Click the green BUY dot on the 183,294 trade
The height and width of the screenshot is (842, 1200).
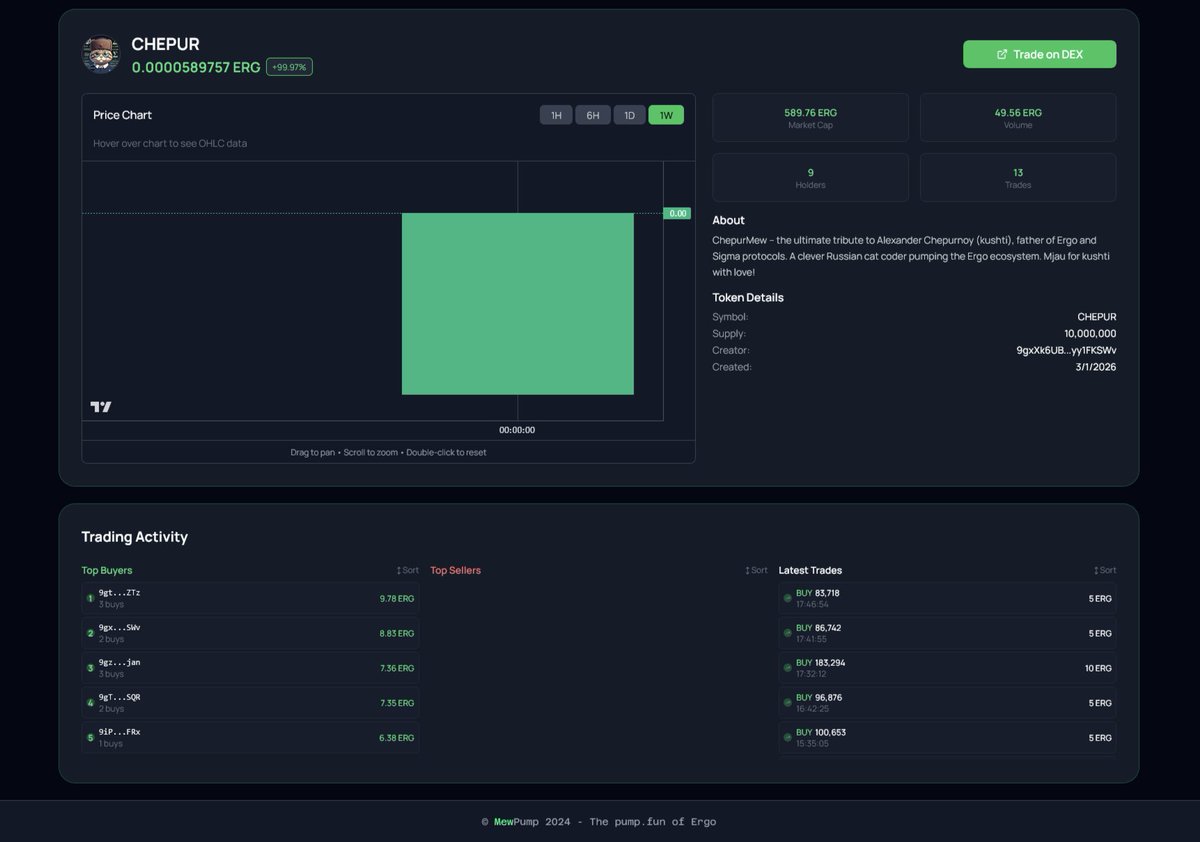pyautogui.click(x=787, y=668)
